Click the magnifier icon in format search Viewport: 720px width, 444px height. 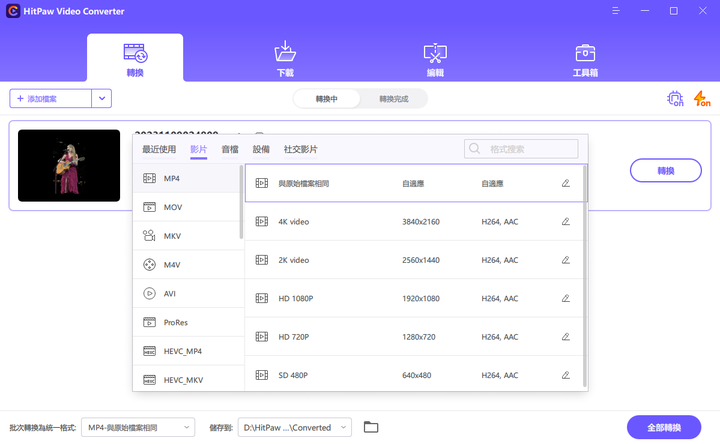(x=475, y=148)
